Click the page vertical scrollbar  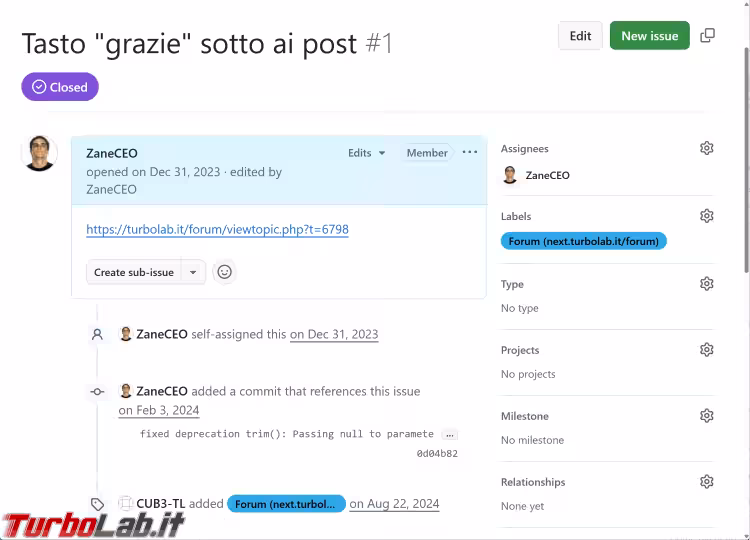[746, 160]
